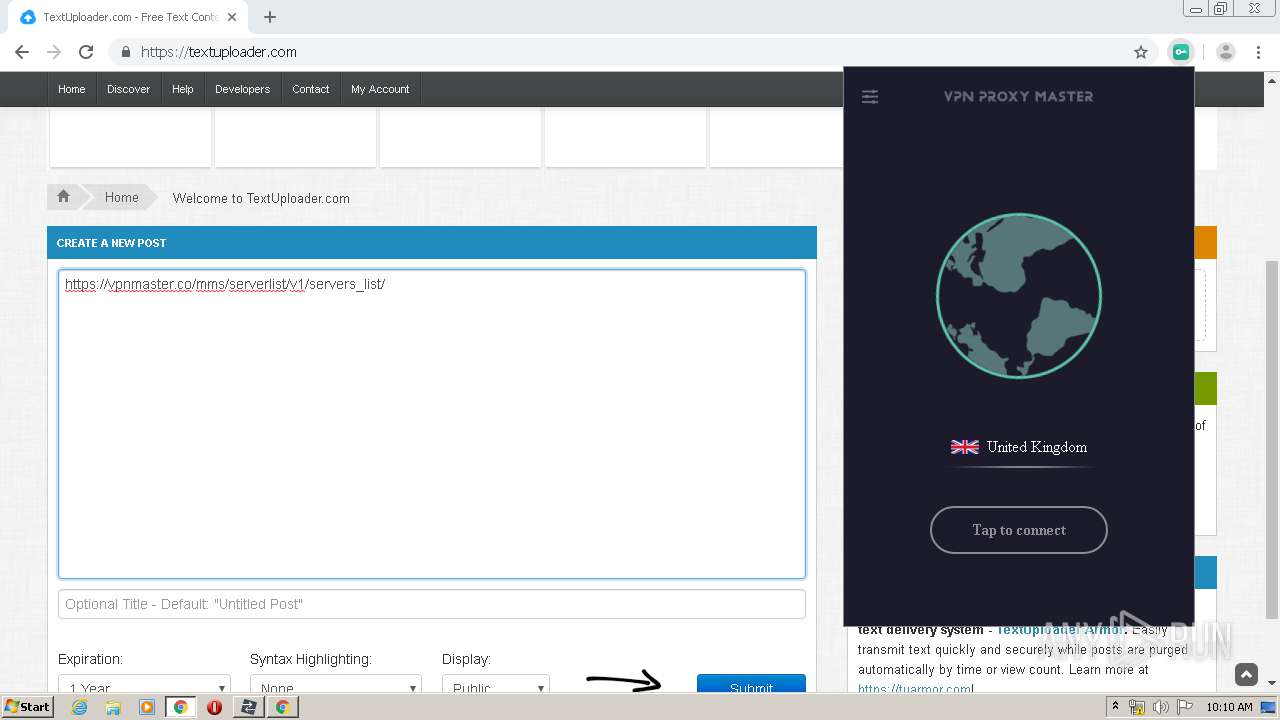Click the Create a New Post header
This screenshot has width=1280, height=720.
coord(432,243)
